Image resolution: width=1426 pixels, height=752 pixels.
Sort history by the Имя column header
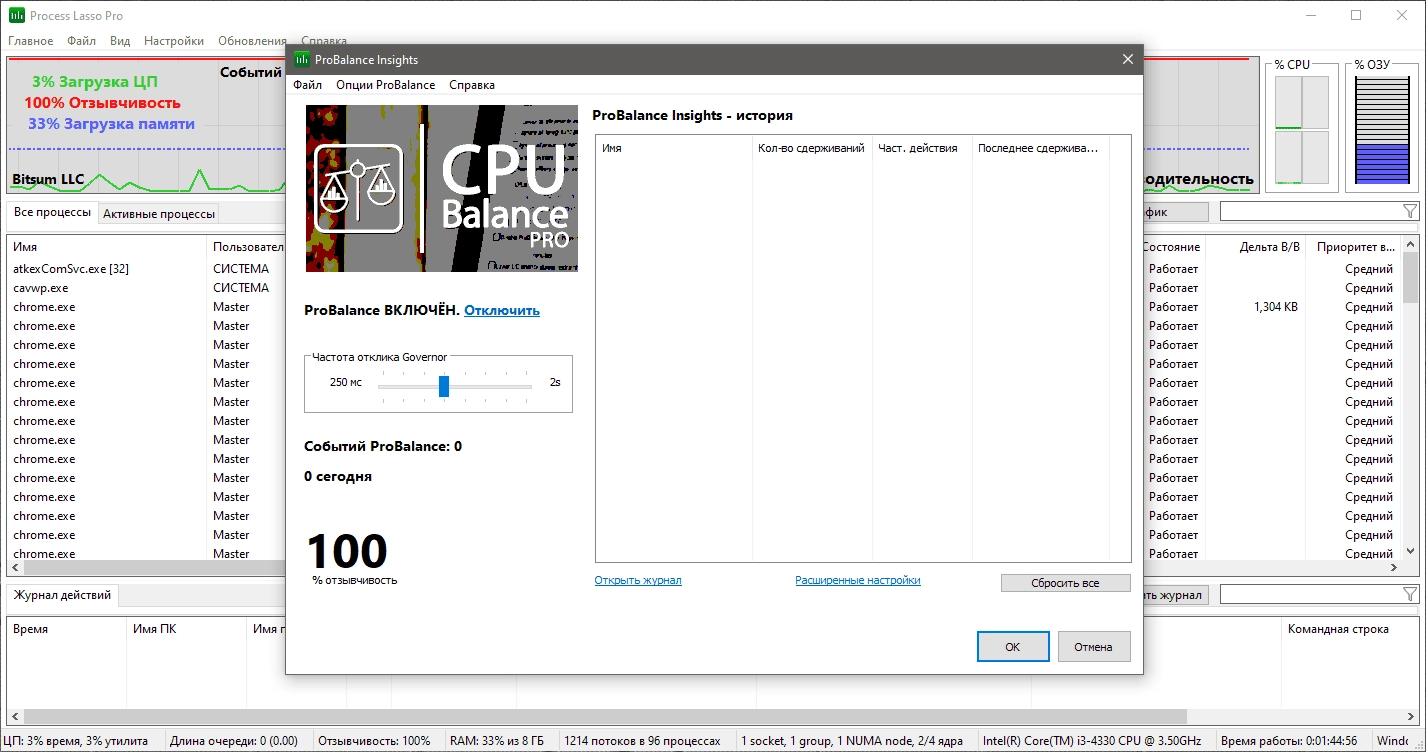pyautogui.click(x=674, y=148)
